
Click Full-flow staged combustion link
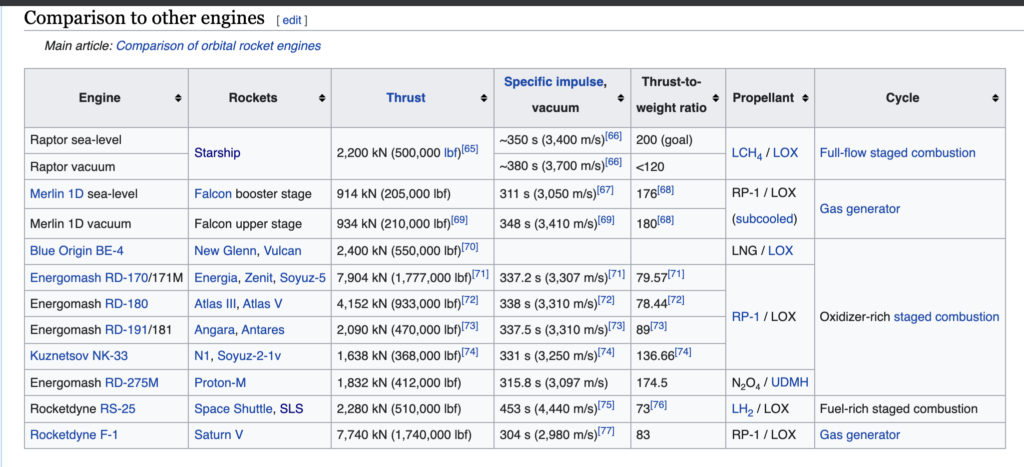897,153
